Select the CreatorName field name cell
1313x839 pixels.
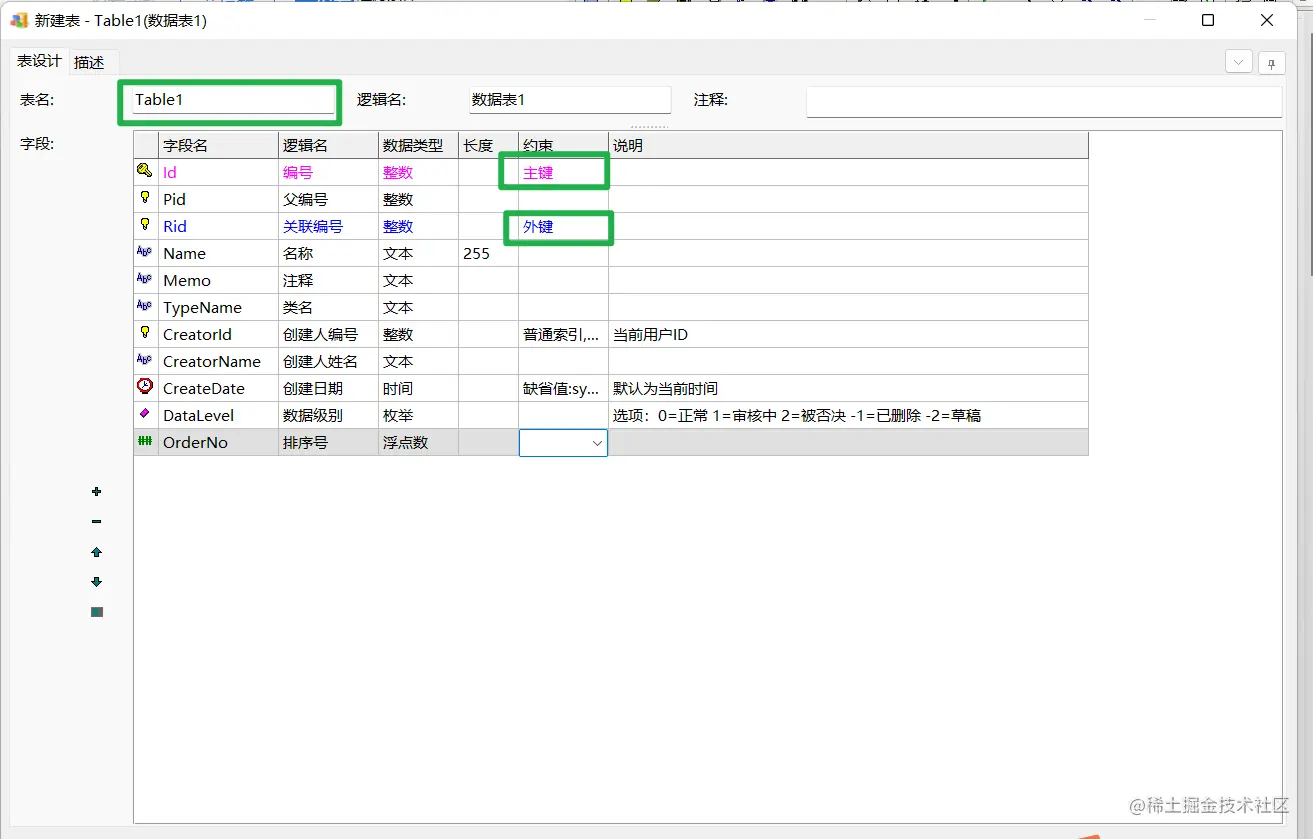click(x=219, y=361)
